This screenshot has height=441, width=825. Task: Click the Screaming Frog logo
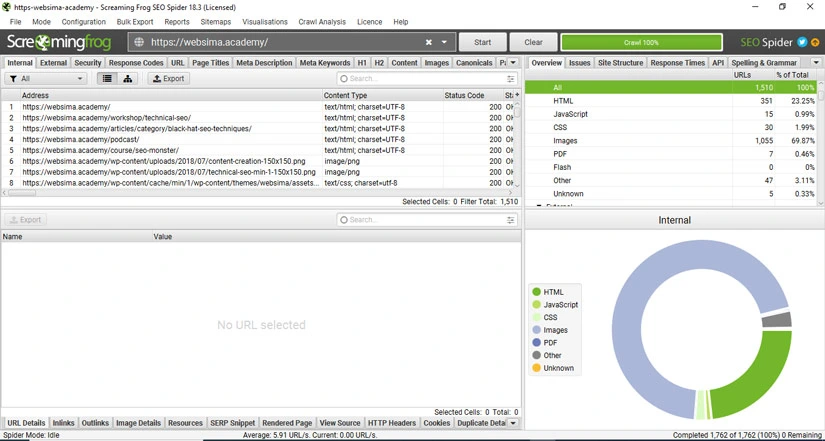[x=59, y=43]
